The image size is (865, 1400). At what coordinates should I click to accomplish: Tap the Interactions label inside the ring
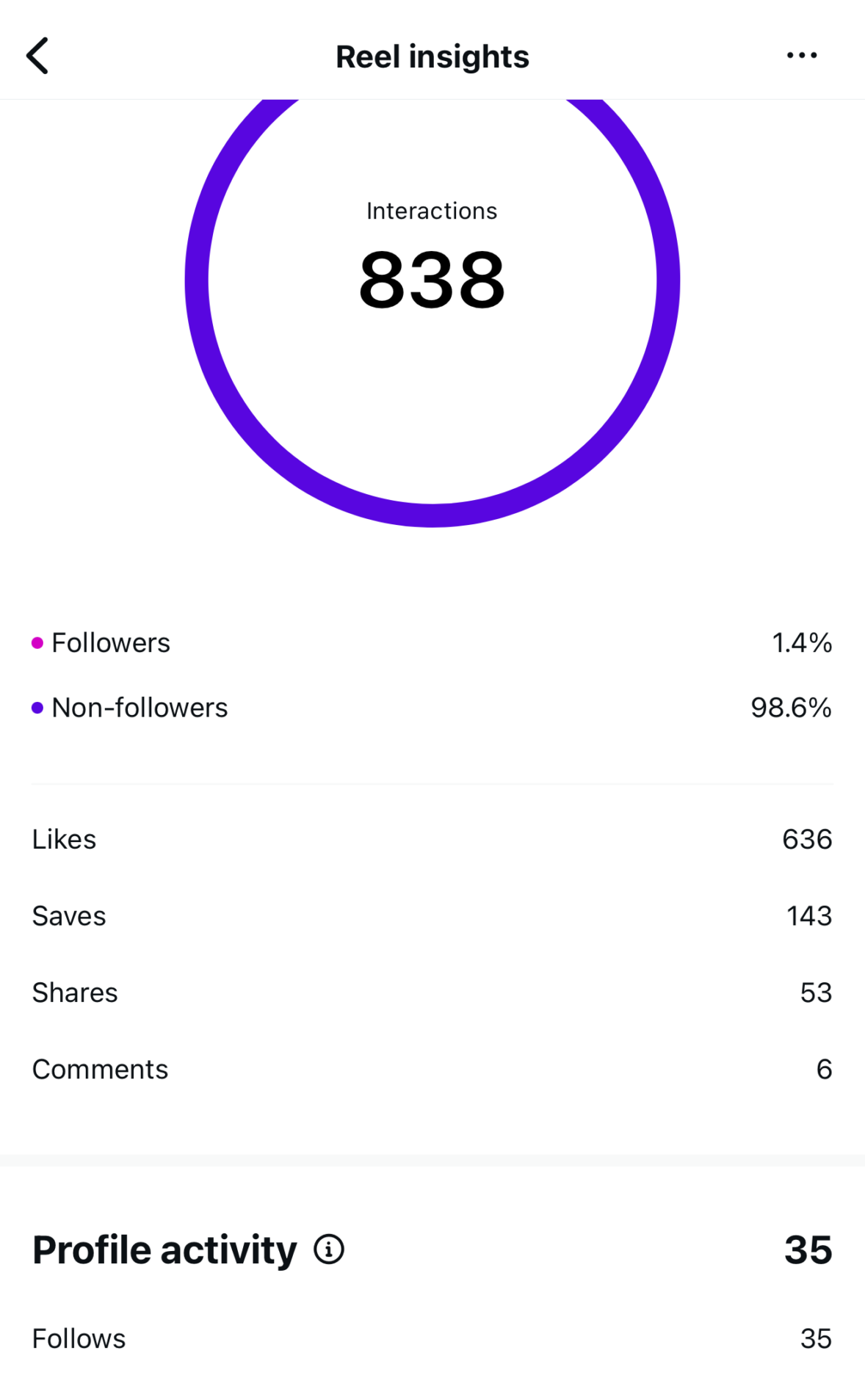(432, 211)
